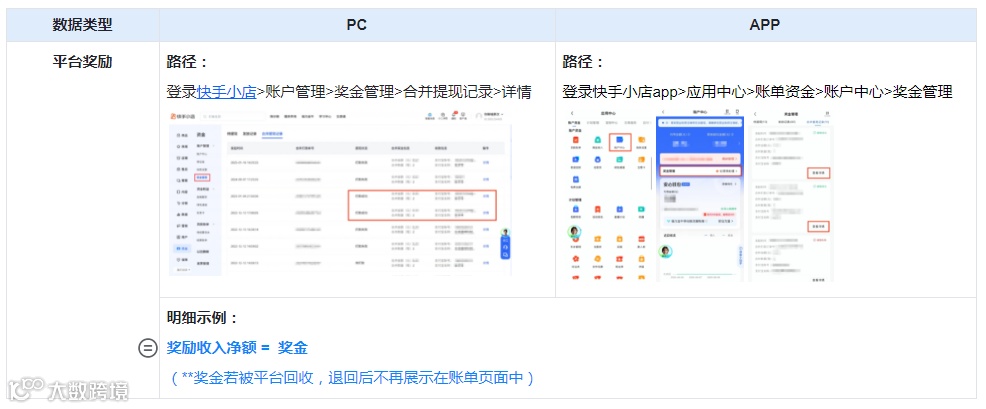Click path text starting 登录快手小店app>应用中心
Viewport: 986px width, 409px height.
coord(758,92)
